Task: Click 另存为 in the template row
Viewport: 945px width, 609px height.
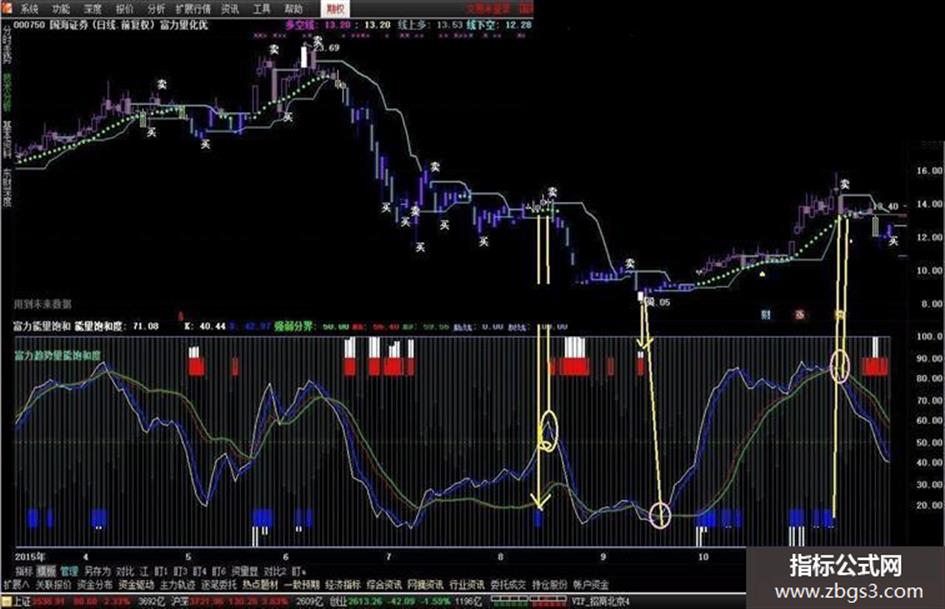Action: pos(97,570)
